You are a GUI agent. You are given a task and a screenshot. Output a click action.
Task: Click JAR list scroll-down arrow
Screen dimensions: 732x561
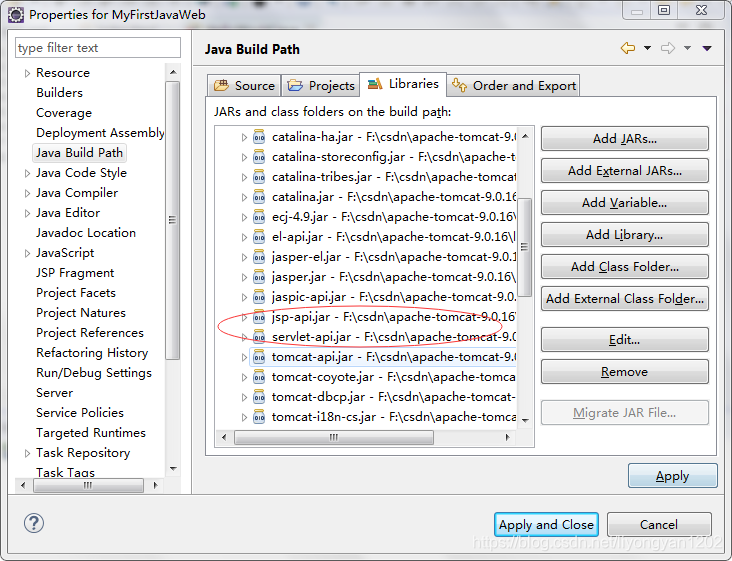(525, 421)
